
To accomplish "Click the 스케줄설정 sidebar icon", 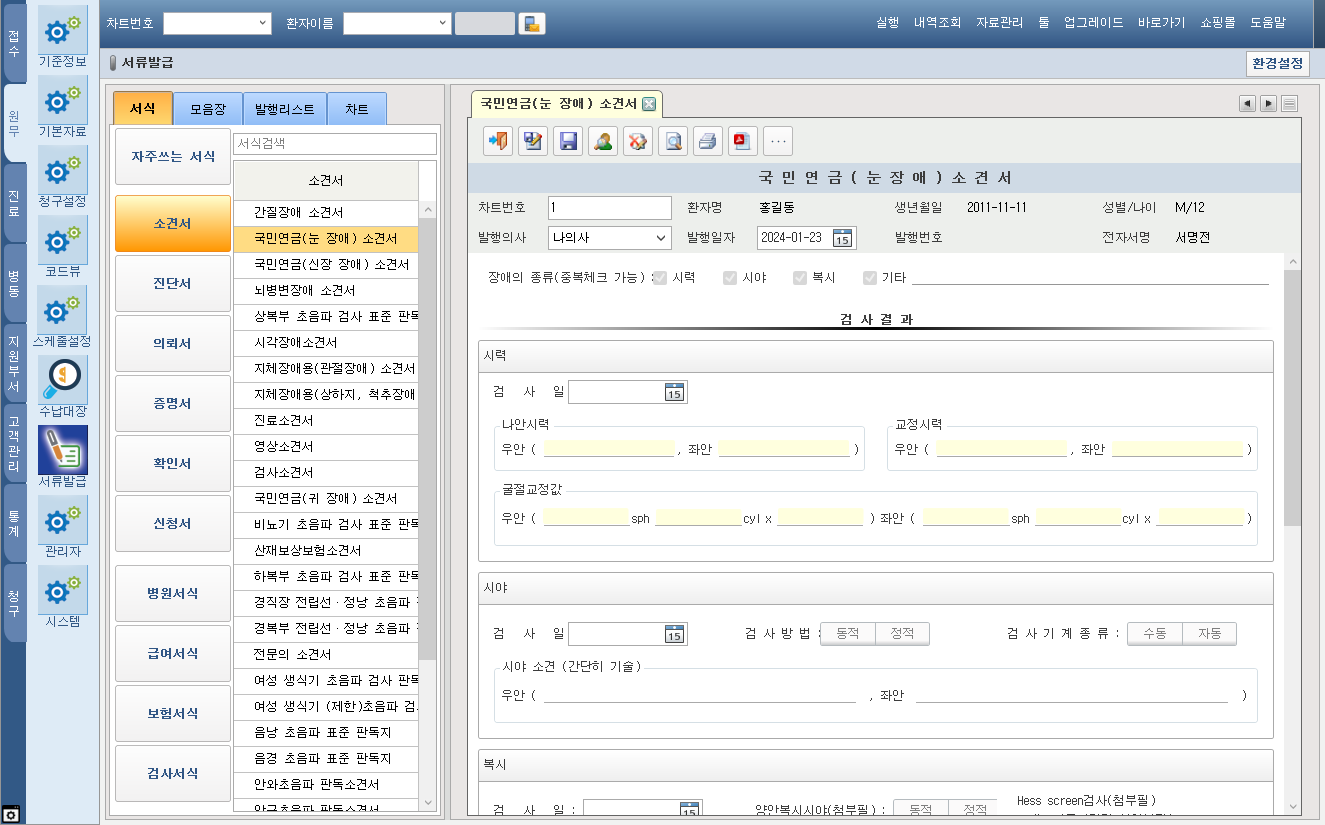I will pos(62,317).
